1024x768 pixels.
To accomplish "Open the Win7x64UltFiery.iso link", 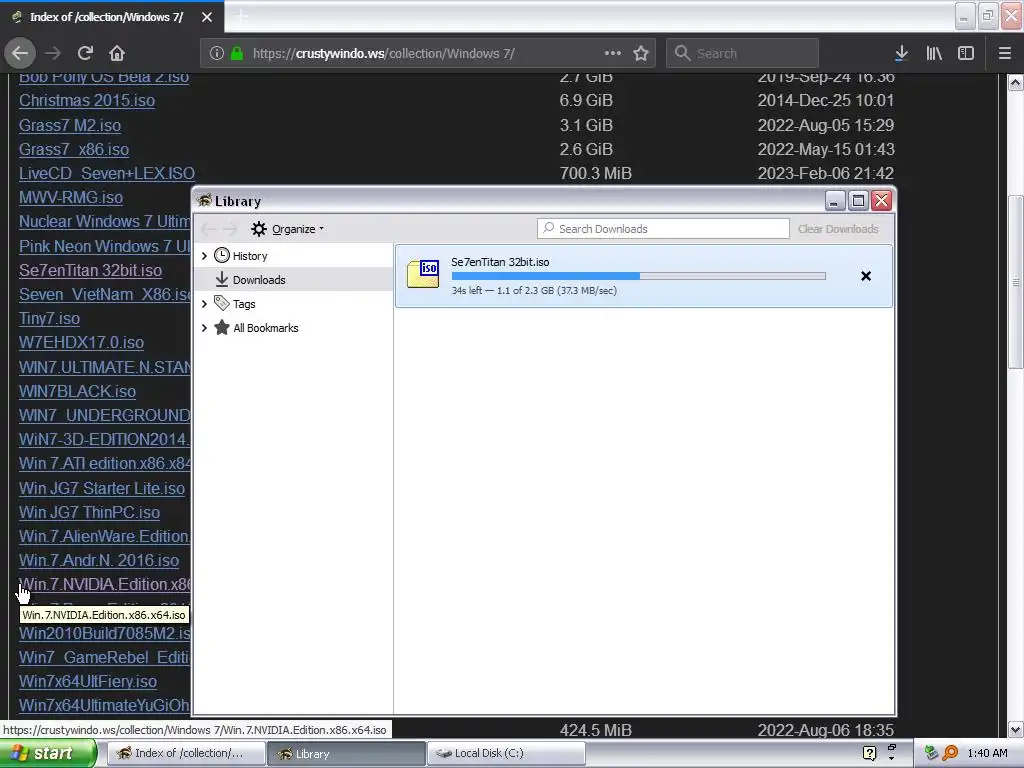I will click(x=88, y=682).
